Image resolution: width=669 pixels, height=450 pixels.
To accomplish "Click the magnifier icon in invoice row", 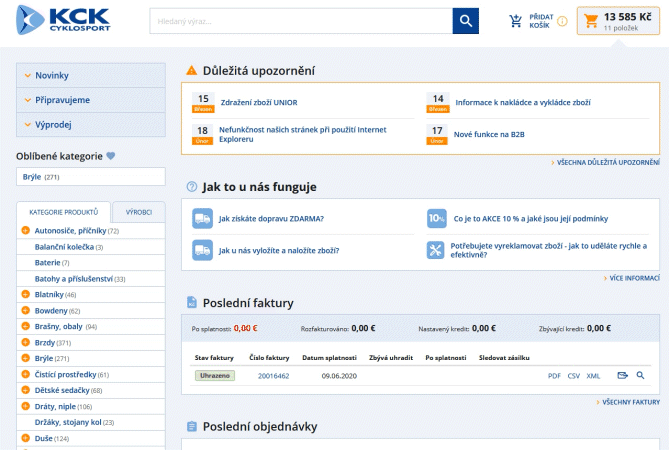I will click(x=640, y=376).
